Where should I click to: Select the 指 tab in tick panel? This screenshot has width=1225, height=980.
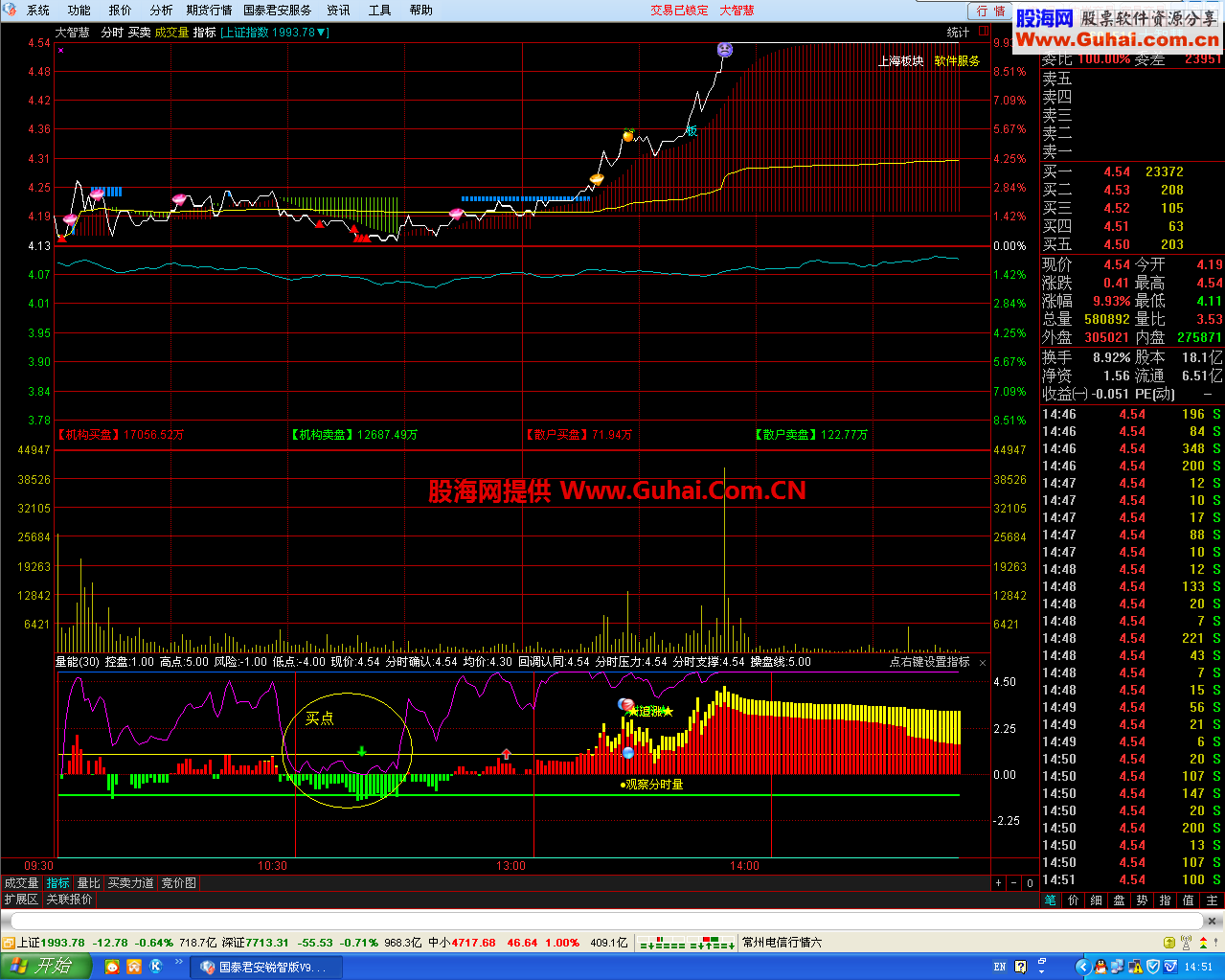1166,900
